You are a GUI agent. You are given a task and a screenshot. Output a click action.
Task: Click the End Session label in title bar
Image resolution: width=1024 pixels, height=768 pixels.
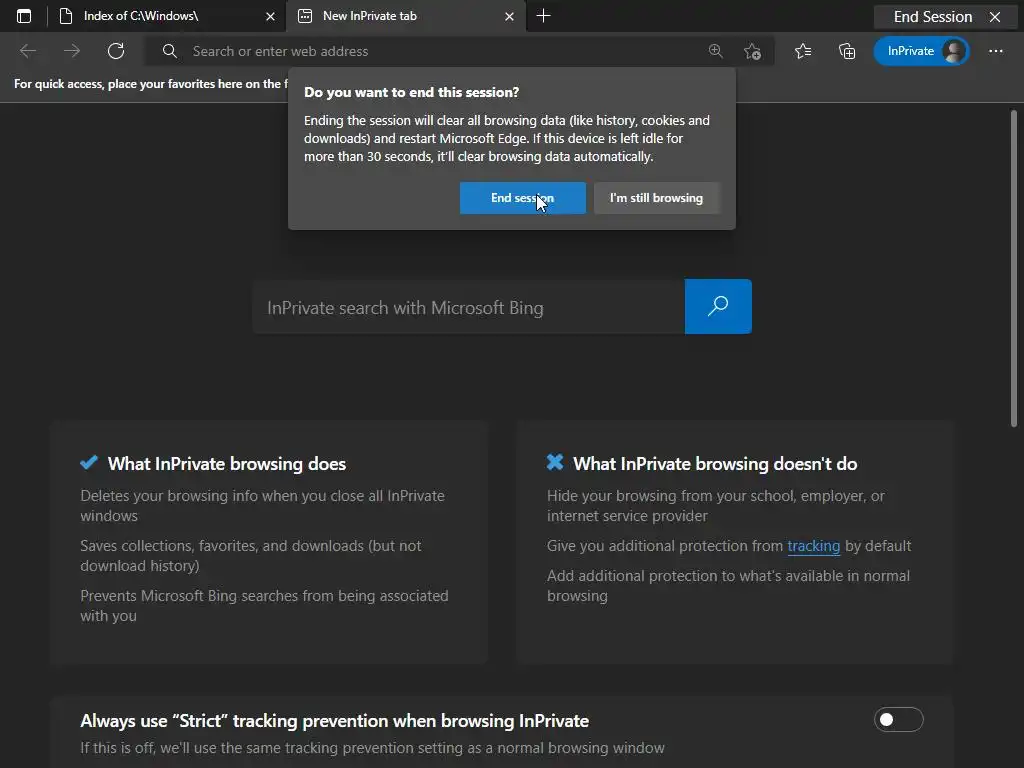tap(933, 17)
